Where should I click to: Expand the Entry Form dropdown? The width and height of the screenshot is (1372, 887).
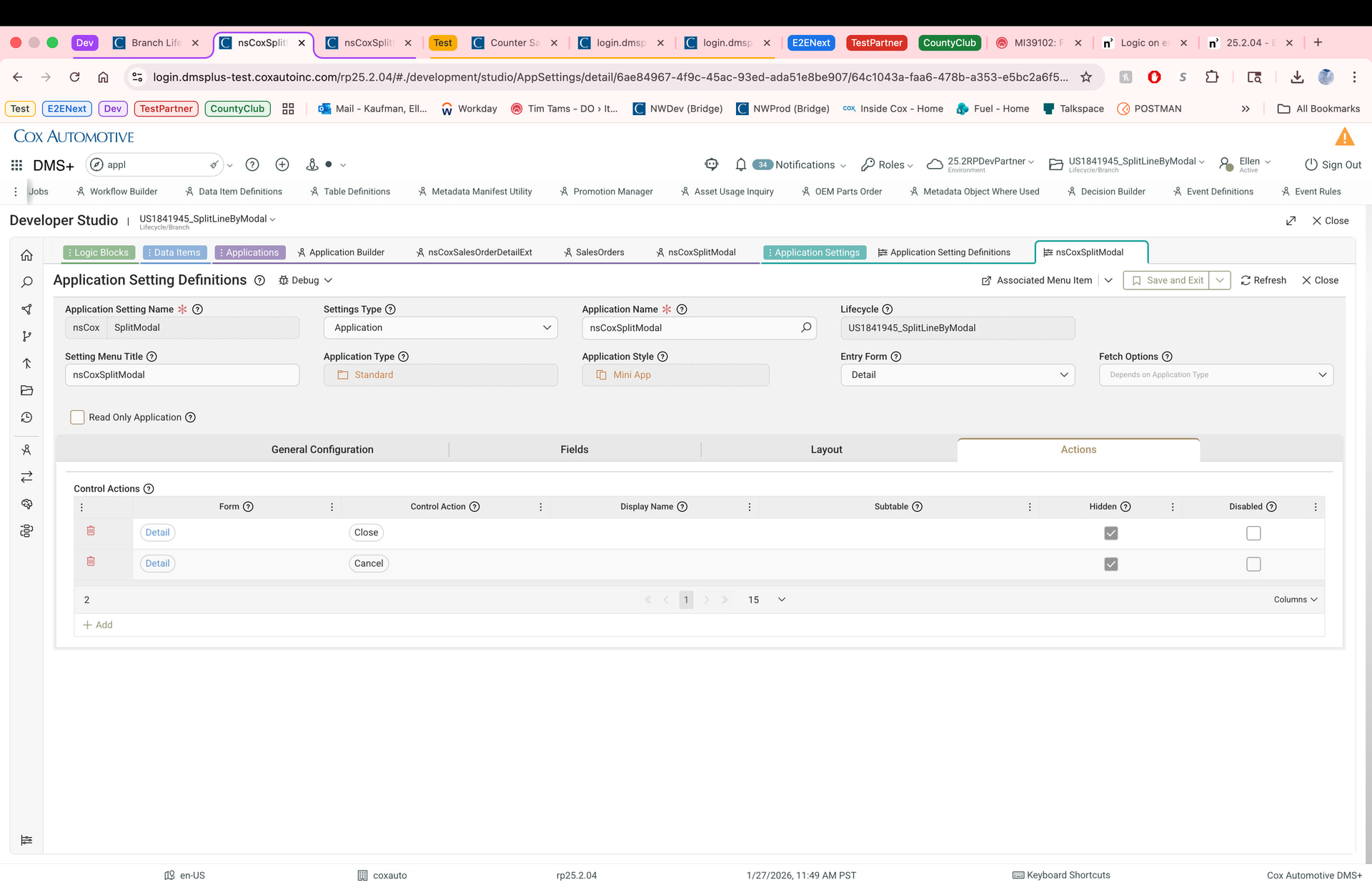[x=958, y=375]
